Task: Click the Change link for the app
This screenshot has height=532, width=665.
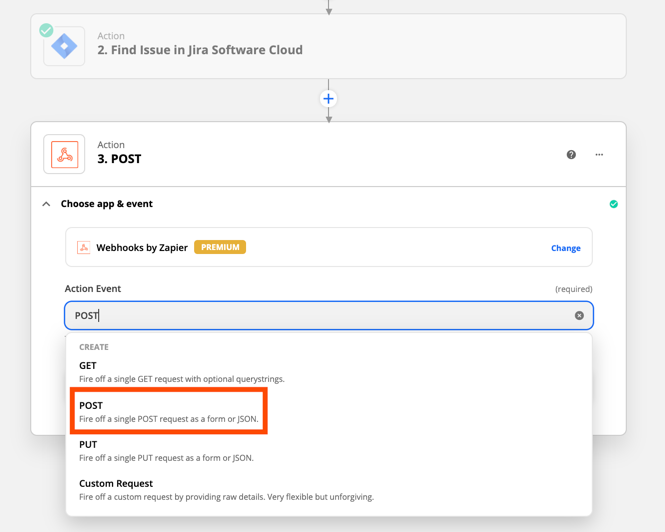Action: pos(565,248)
